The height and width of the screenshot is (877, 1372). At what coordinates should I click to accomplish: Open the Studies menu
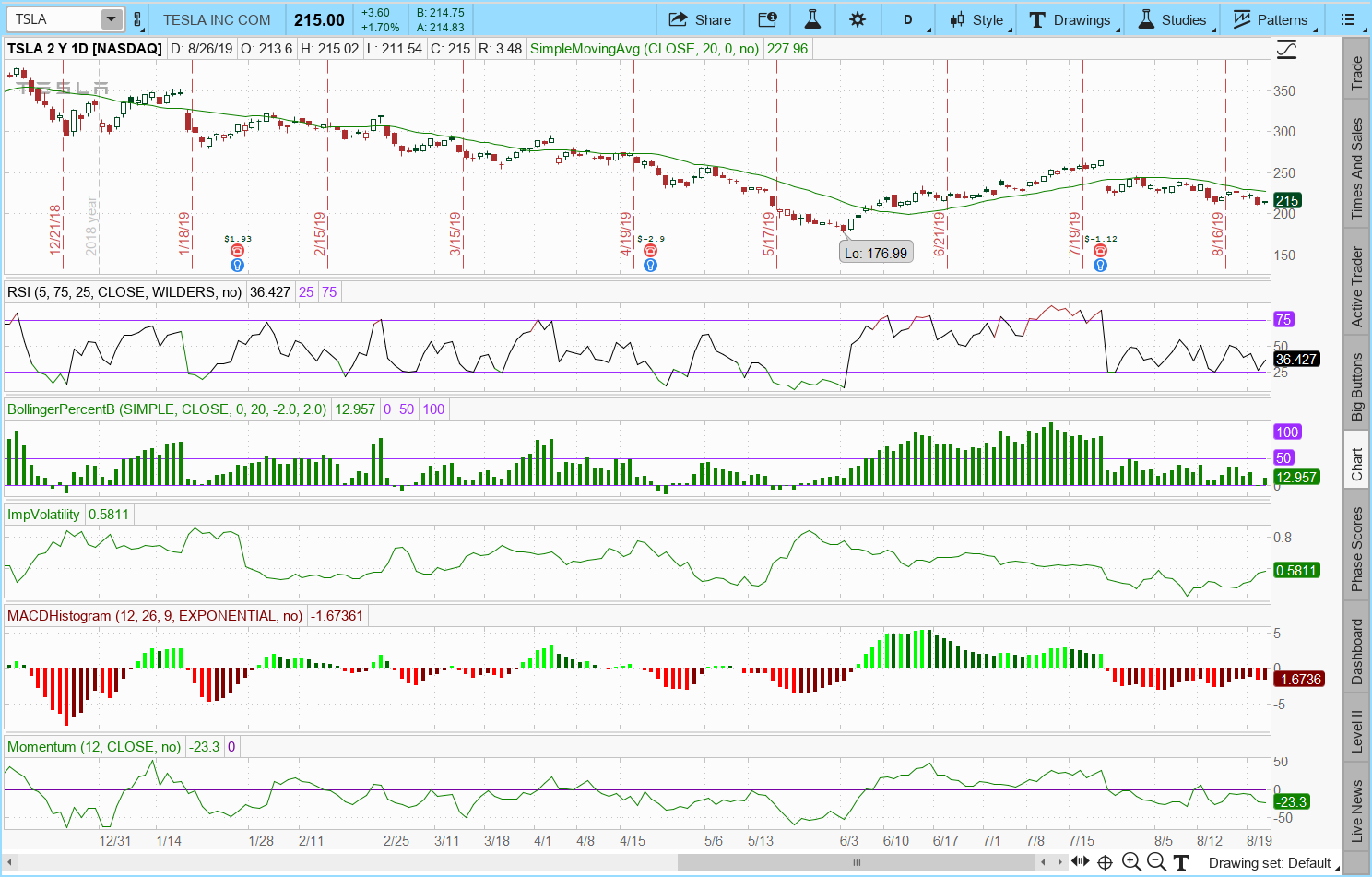pos(1172,19)
